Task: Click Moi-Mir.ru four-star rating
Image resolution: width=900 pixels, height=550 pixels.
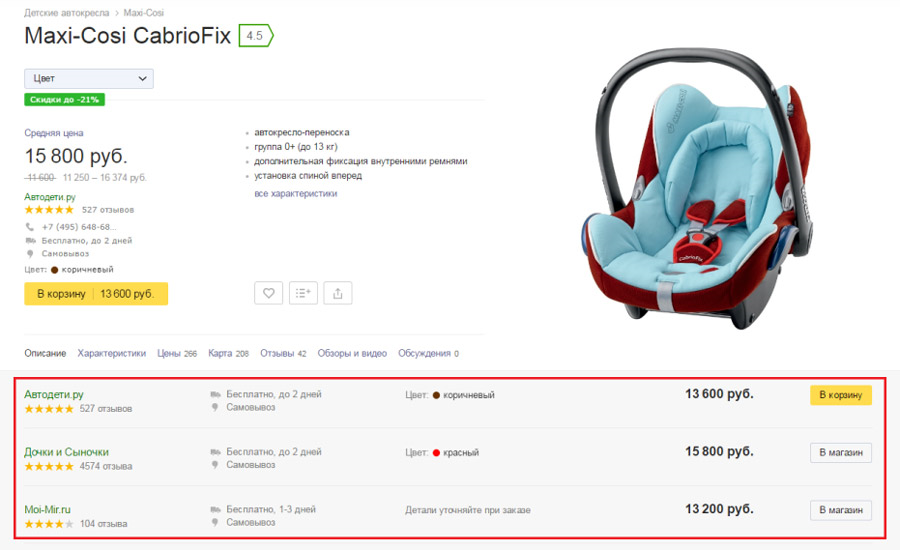Action: tap(49, 524)
